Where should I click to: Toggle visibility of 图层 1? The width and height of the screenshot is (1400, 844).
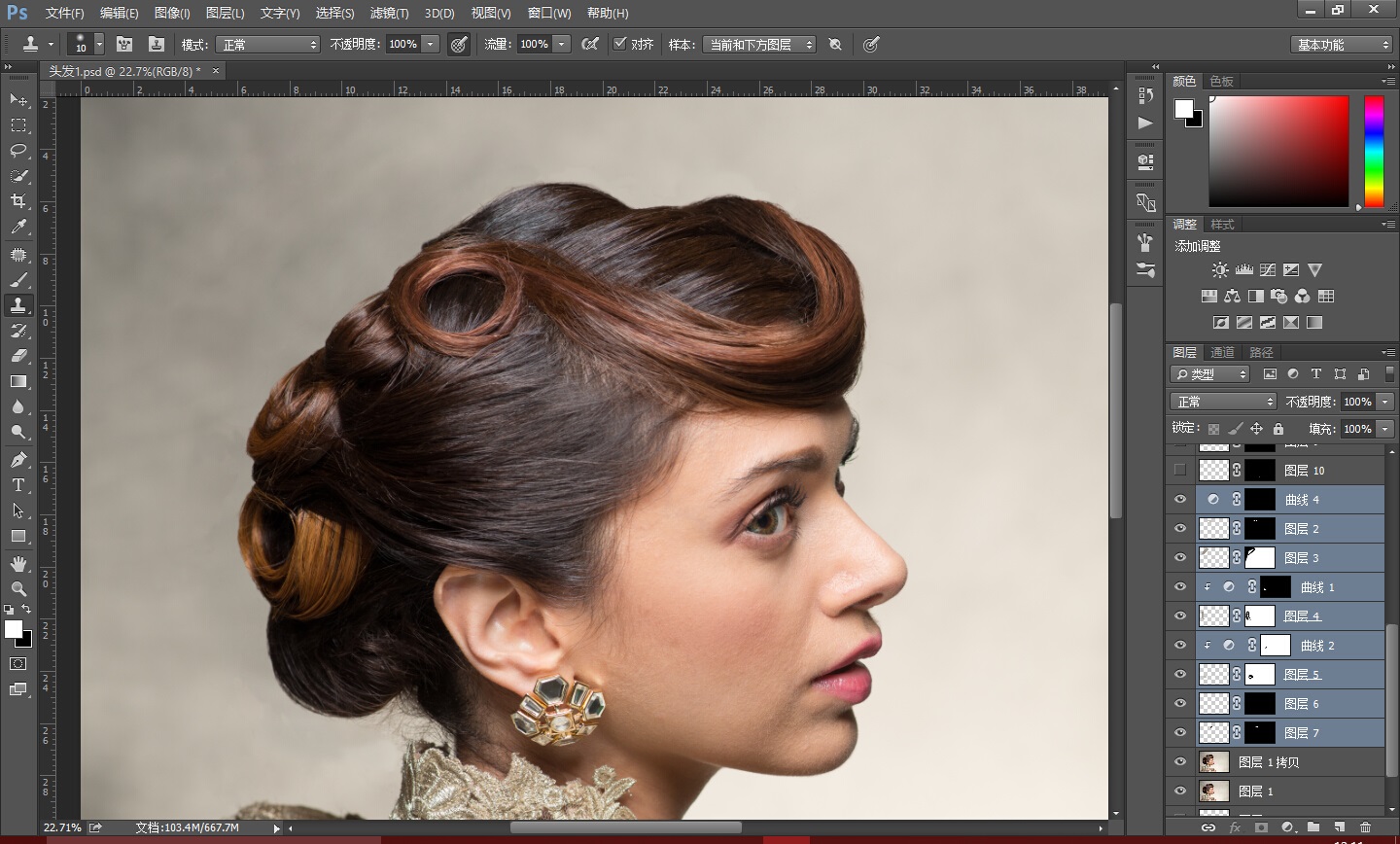1180,791
